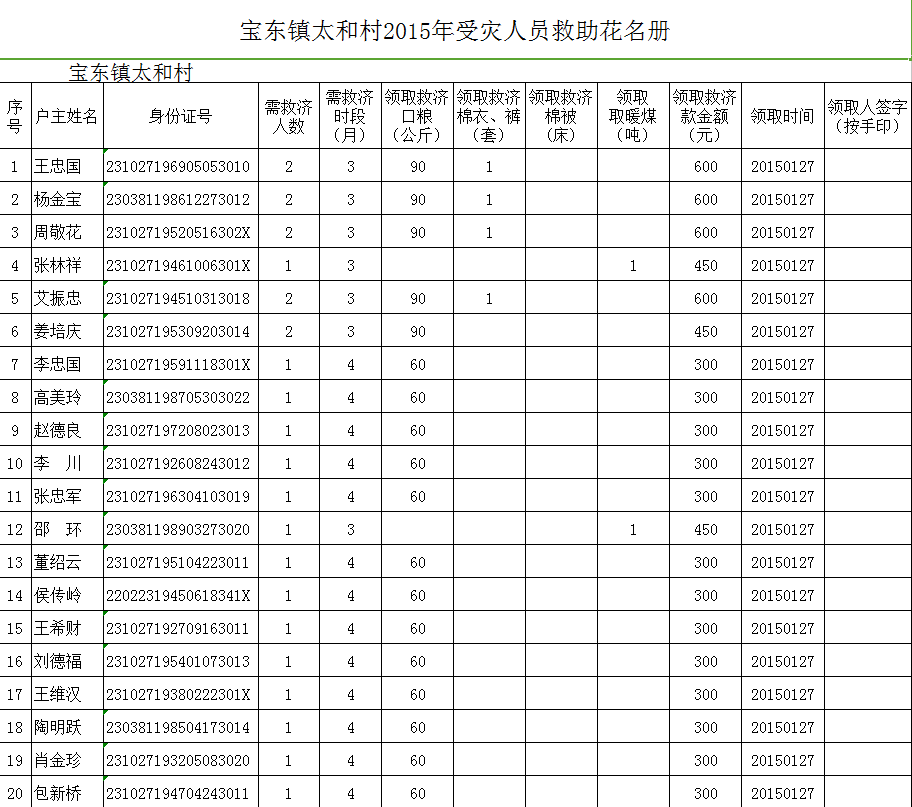Click the 领取救济口粮(公斤) header cell
The width and height of the screenshot is (912, 807).
(418, 116)
